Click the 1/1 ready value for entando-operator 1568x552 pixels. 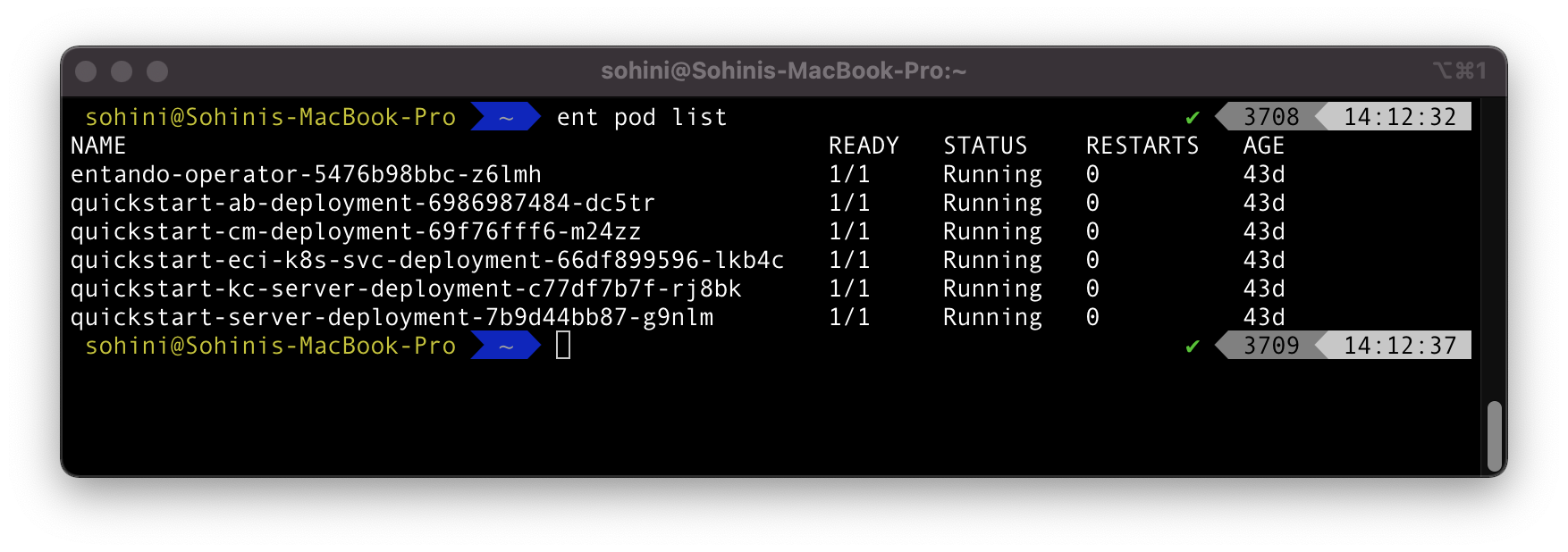click(x=849, y=174)
